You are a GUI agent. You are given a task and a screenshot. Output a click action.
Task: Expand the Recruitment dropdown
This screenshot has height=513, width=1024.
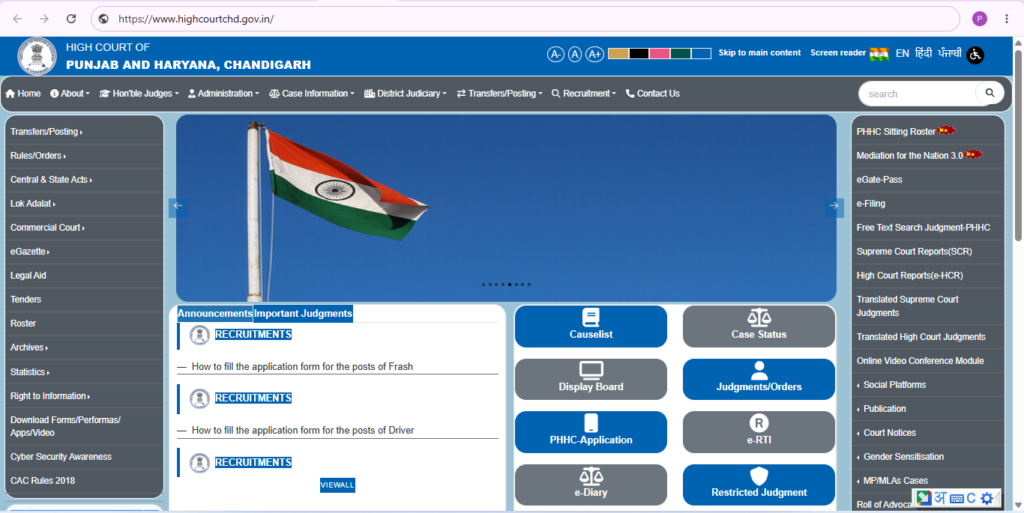tap(584, 93)
